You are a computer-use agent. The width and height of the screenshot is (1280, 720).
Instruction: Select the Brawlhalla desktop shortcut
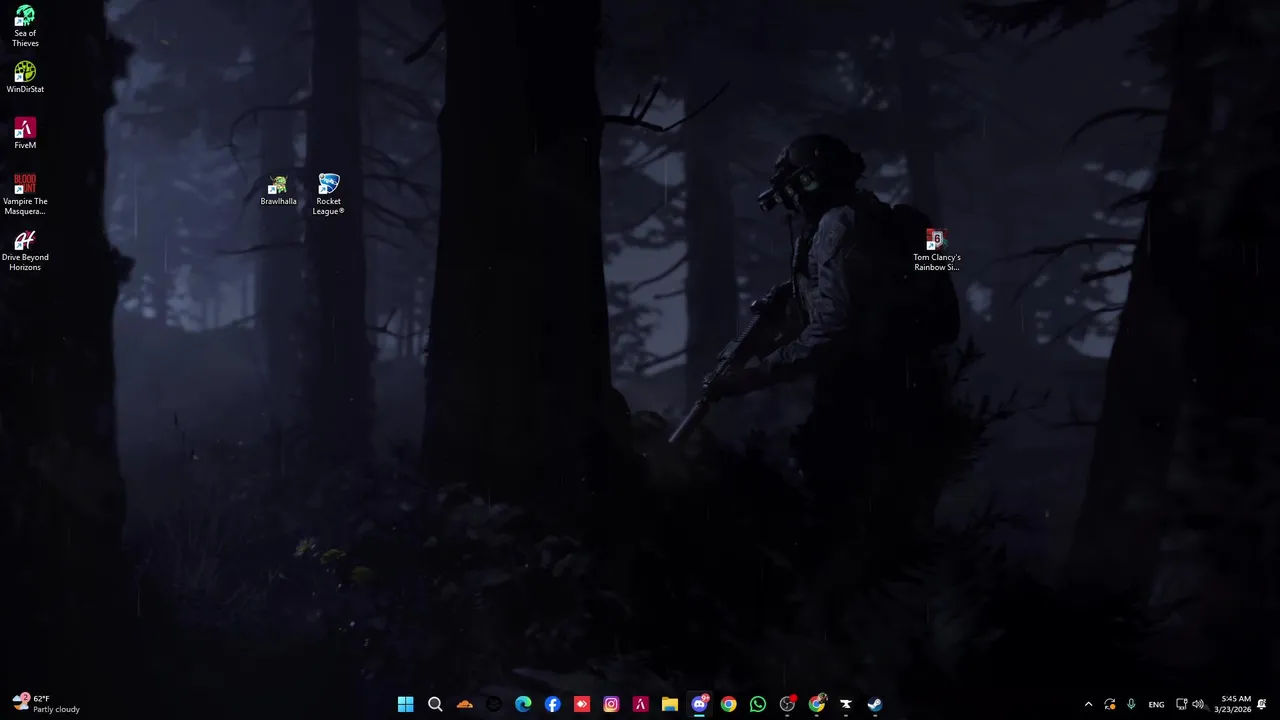(278, 190)
